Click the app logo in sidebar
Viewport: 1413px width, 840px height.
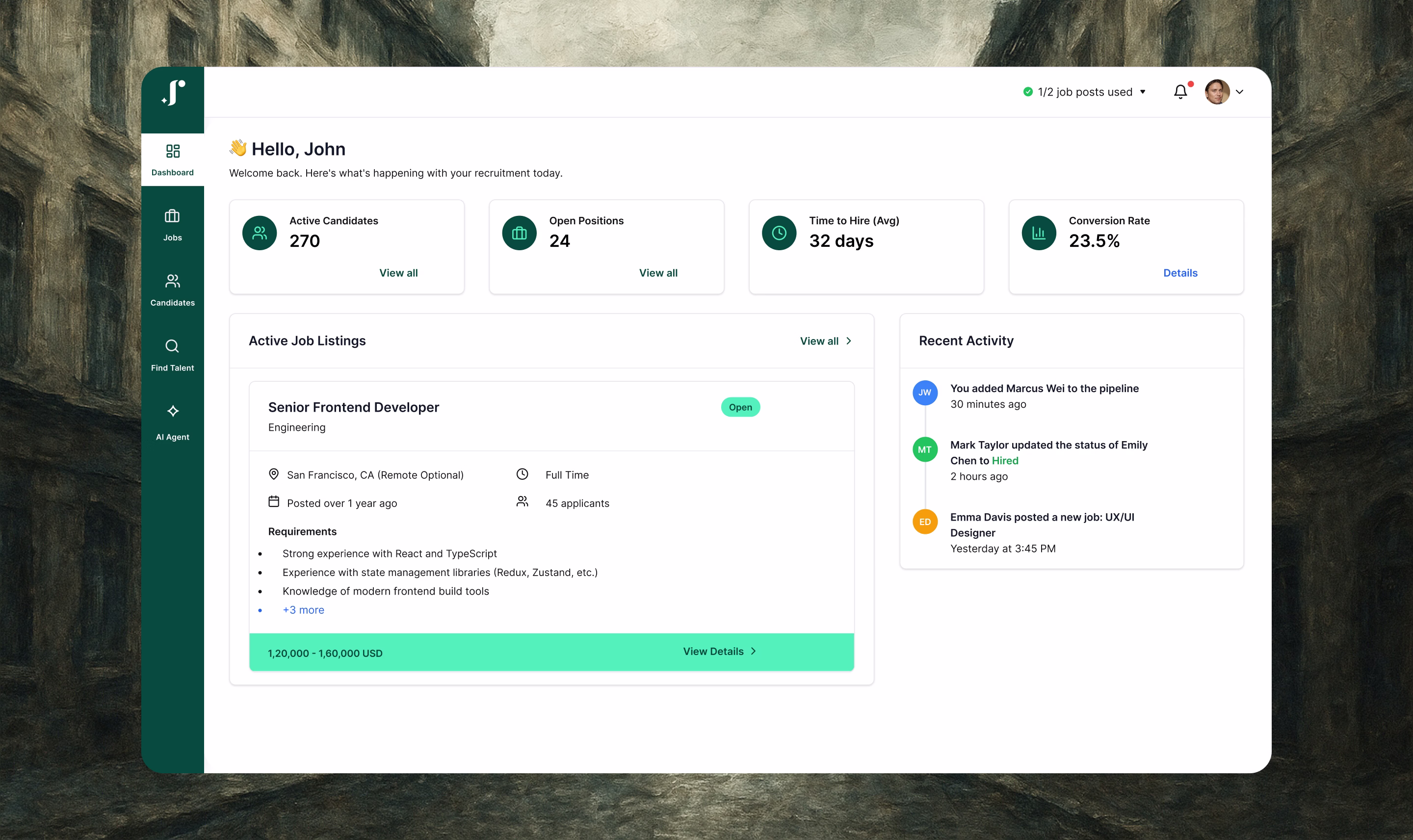tap(173, 92)
